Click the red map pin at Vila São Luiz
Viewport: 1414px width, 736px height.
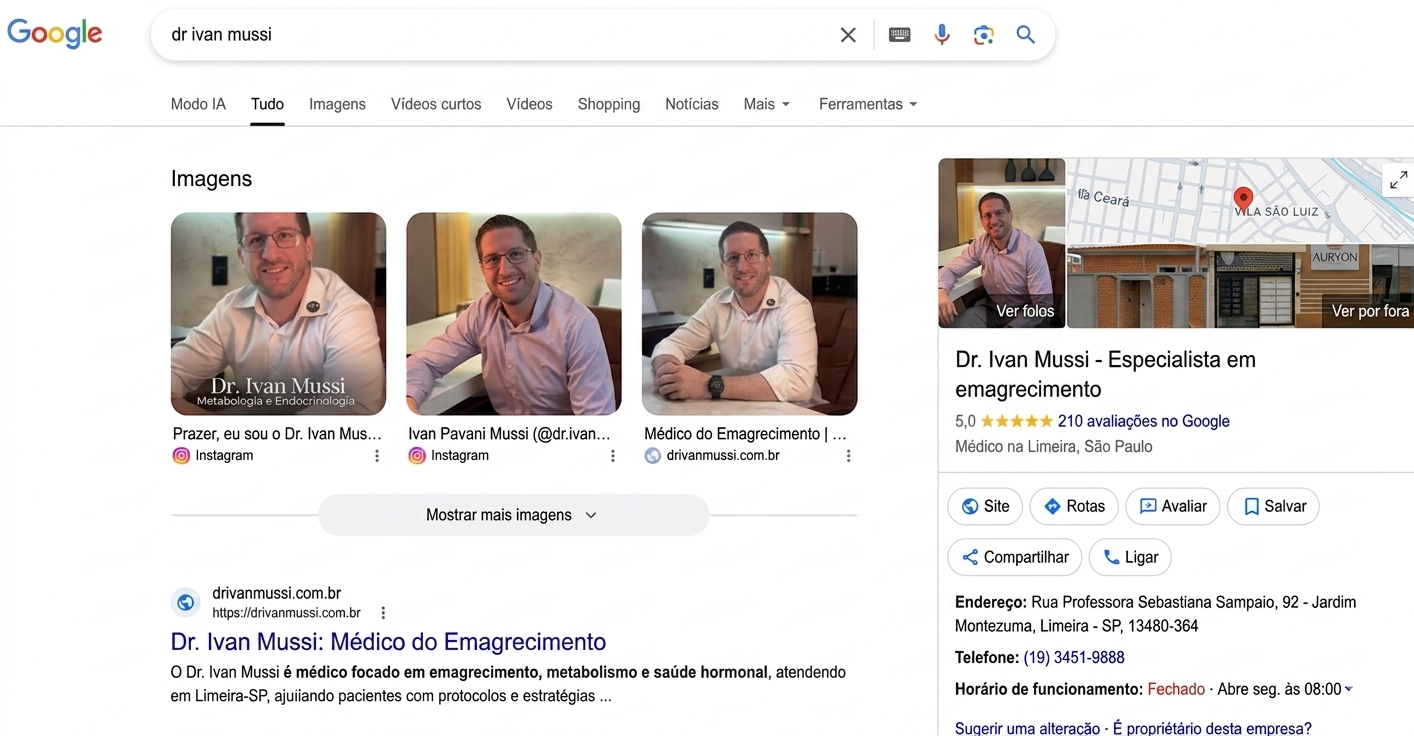click(1243, 199)
